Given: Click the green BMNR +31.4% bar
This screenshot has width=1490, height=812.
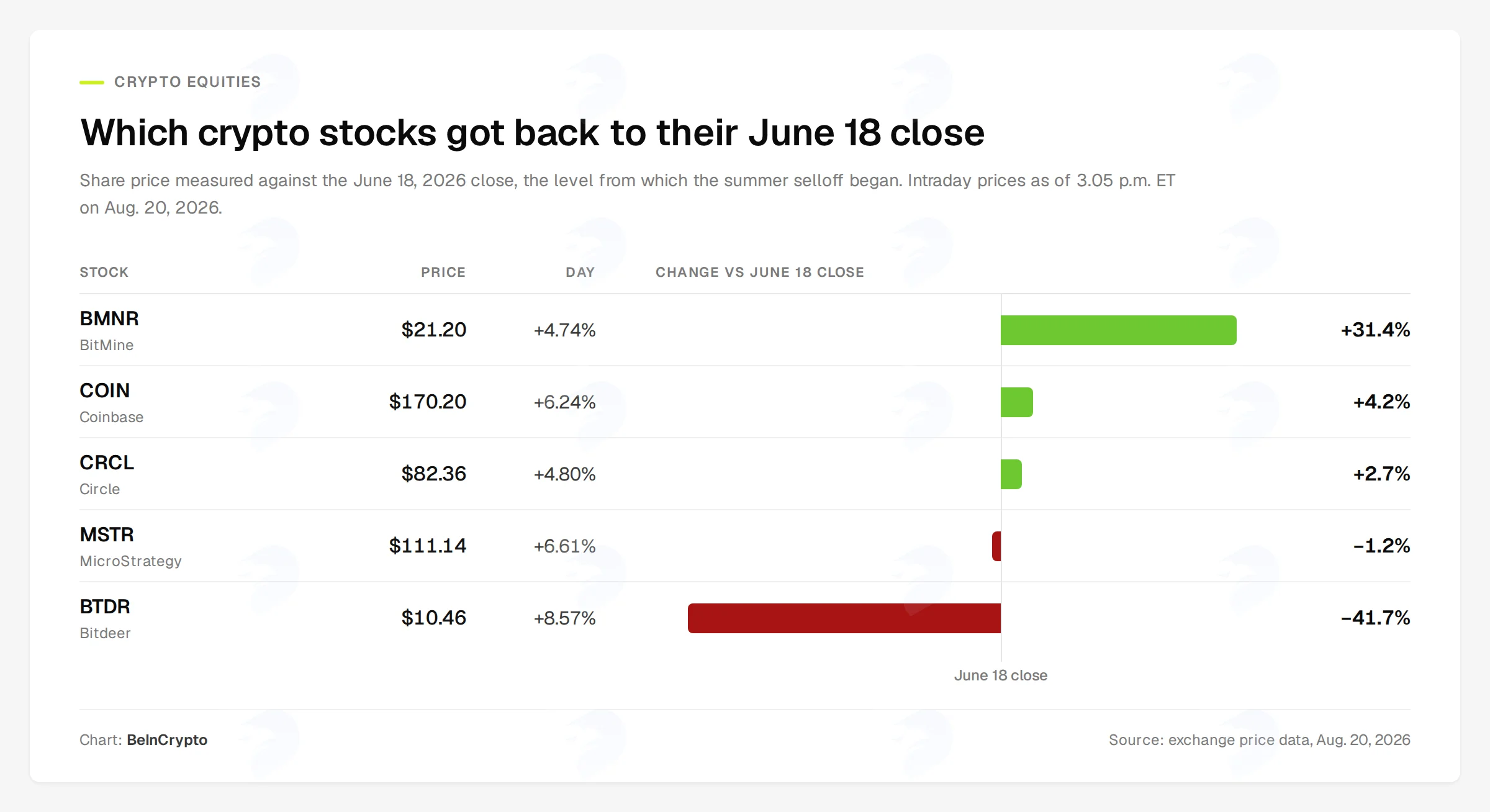Looking at the screenshot, I should [x=1119, y=330].
